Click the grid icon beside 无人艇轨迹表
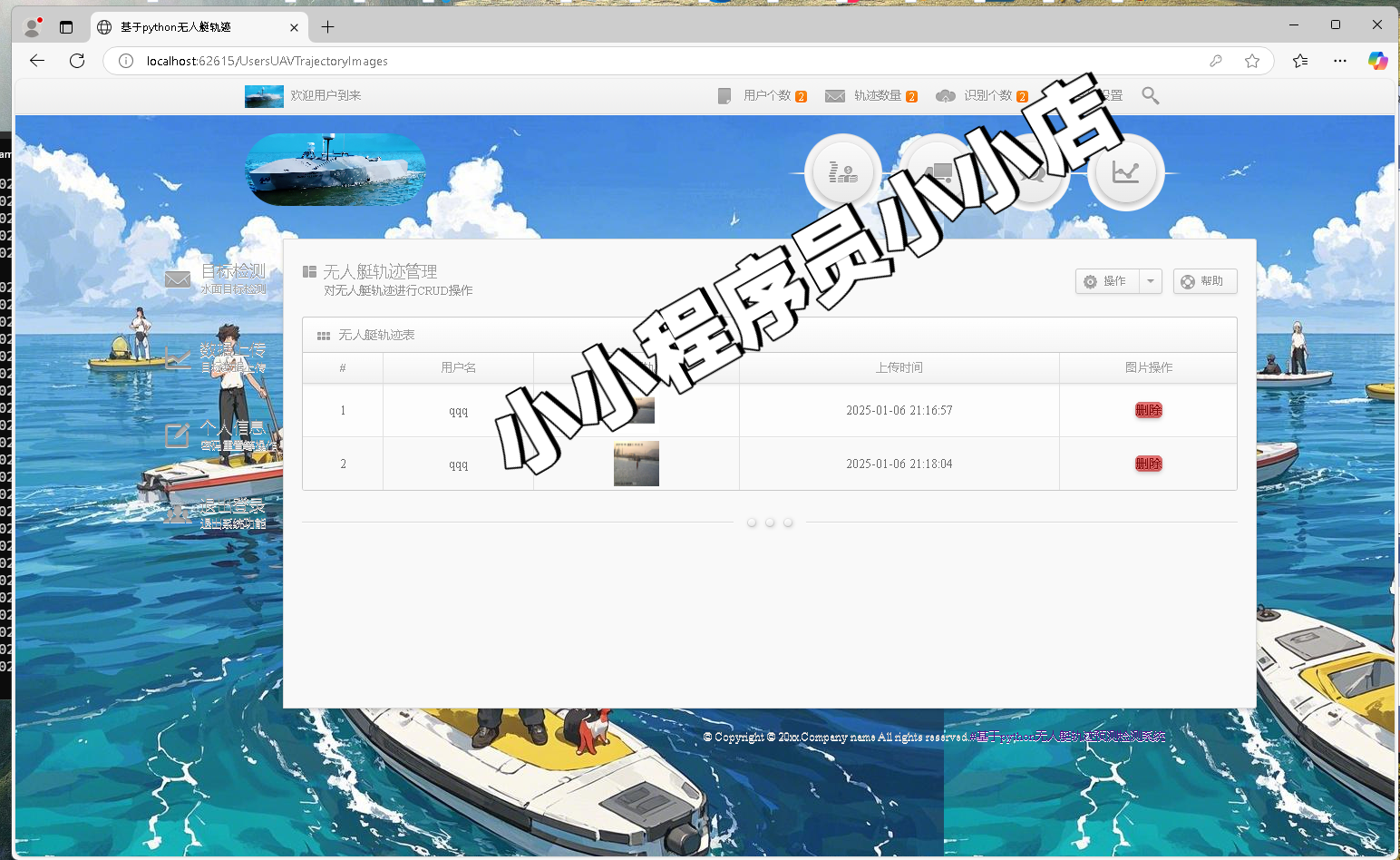This screenshot has width=1400, height=860. (324, 336)
